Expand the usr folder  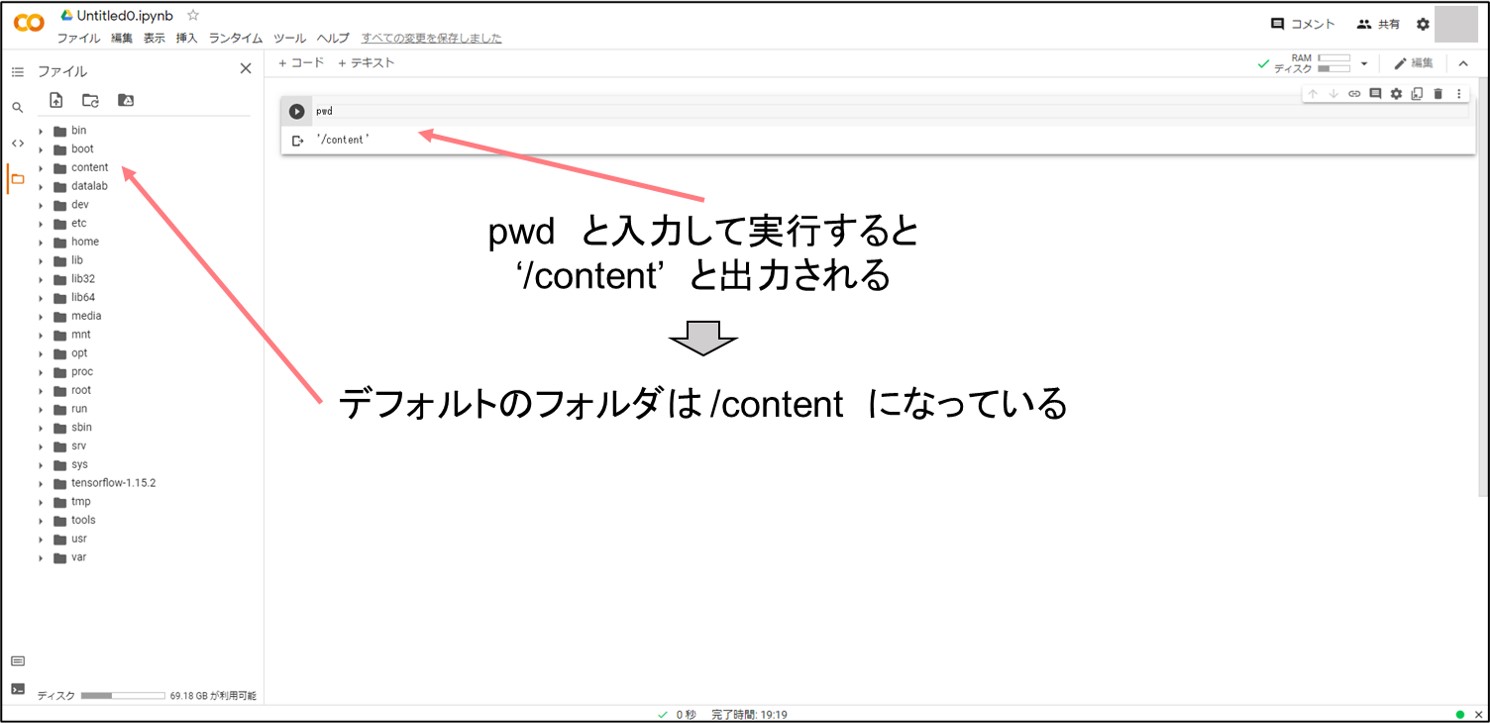[41, 539]
